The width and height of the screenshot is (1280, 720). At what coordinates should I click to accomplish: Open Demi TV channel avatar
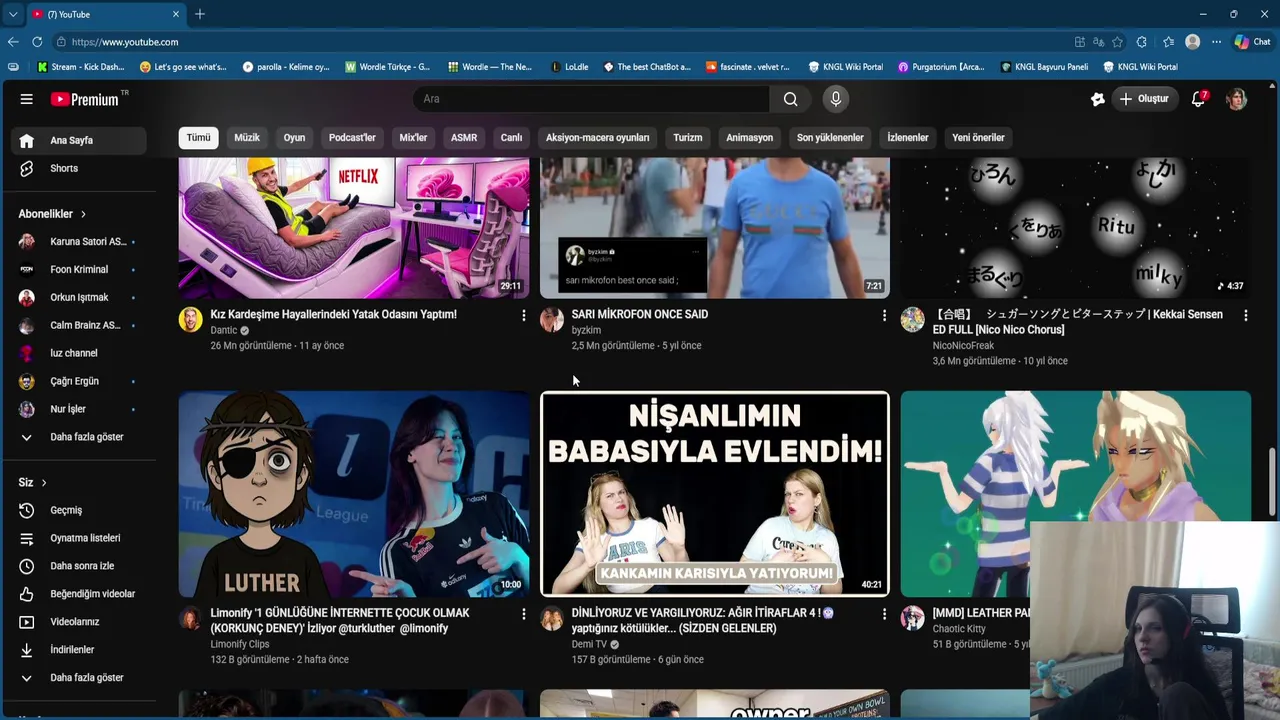point(552,618)
